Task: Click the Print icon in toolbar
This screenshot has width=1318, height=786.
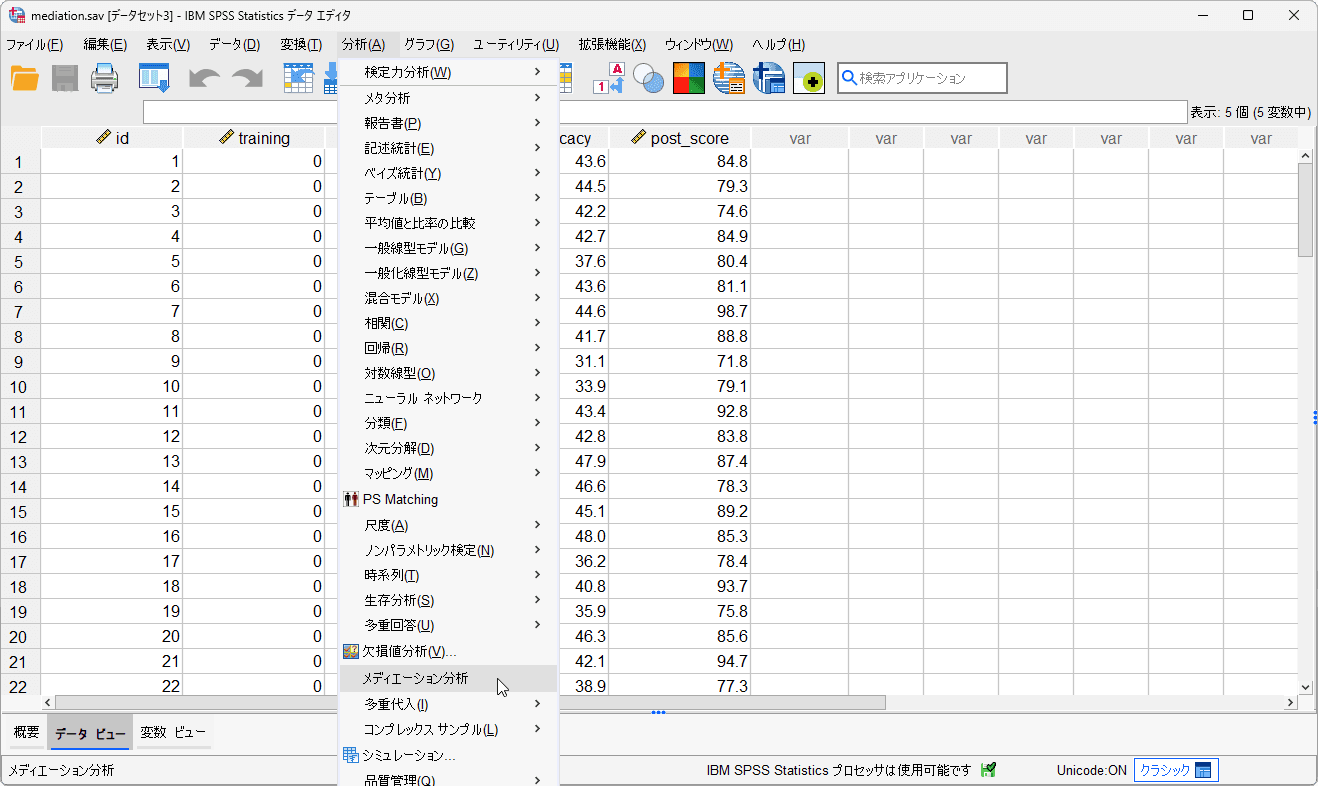Action: [105, 78]
